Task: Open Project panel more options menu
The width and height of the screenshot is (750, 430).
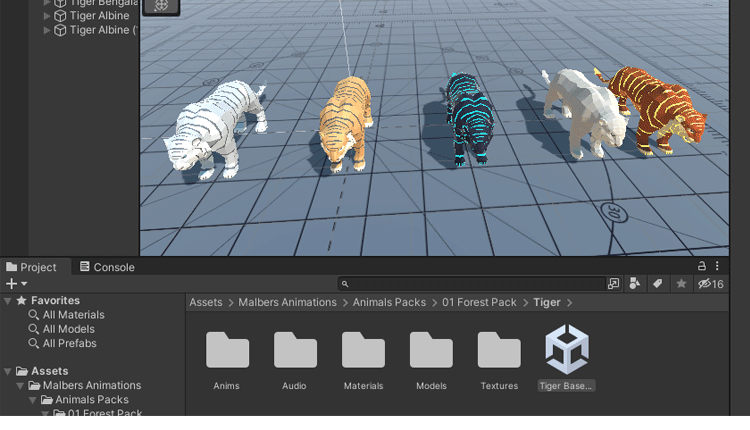Action: coord(717,266)
